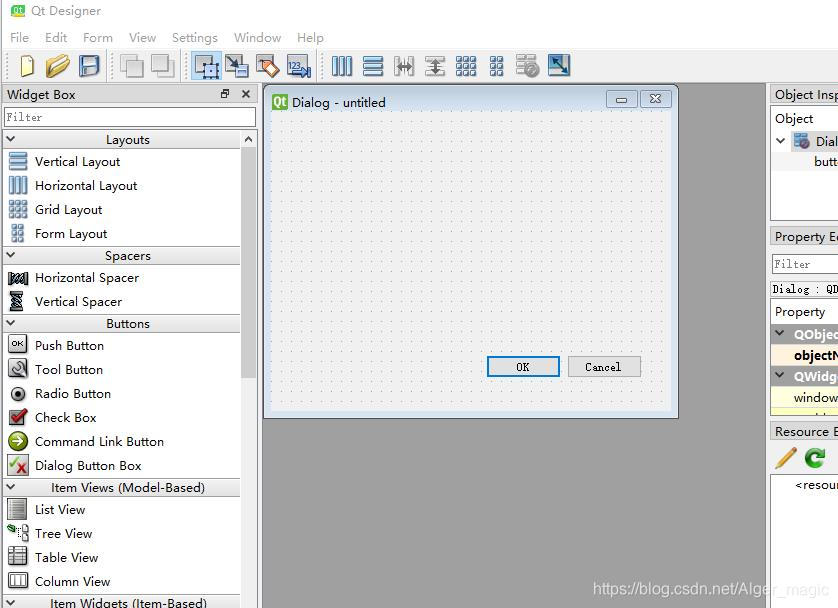Screen dimensions: 838x608
Task: Select the Edit Widgets mode icon
Action: (x=206, y=66)
